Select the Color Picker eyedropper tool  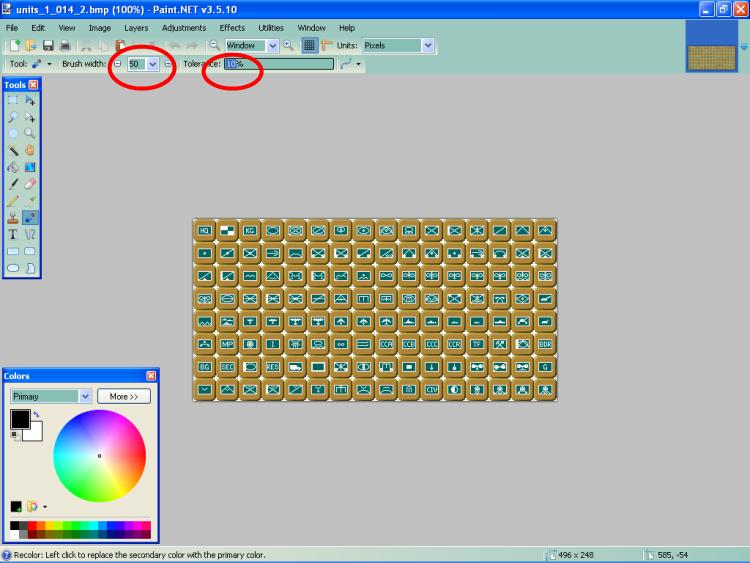coord(30,201)
